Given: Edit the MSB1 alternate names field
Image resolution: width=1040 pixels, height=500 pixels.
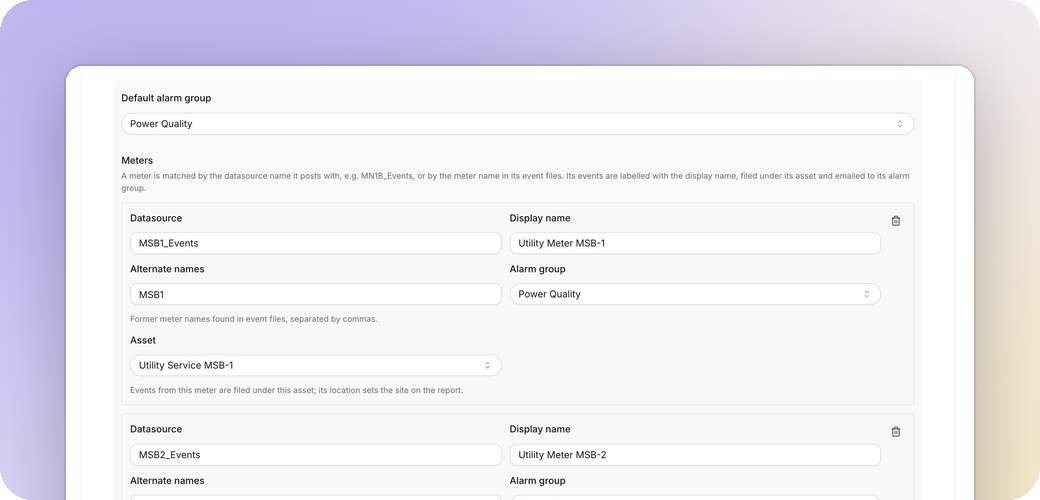Looking at the screenshot, I should point(316,294).
